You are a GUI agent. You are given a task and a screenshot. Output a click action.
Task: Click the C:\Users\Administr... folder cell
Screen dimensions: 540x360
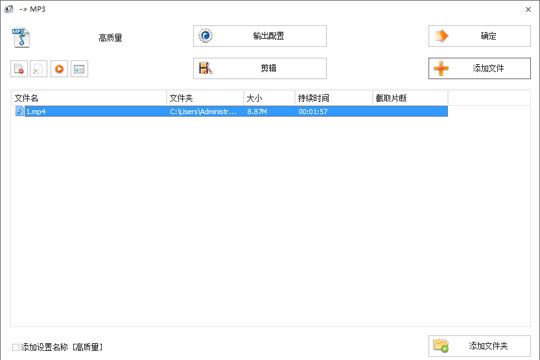tap(203, 112)
